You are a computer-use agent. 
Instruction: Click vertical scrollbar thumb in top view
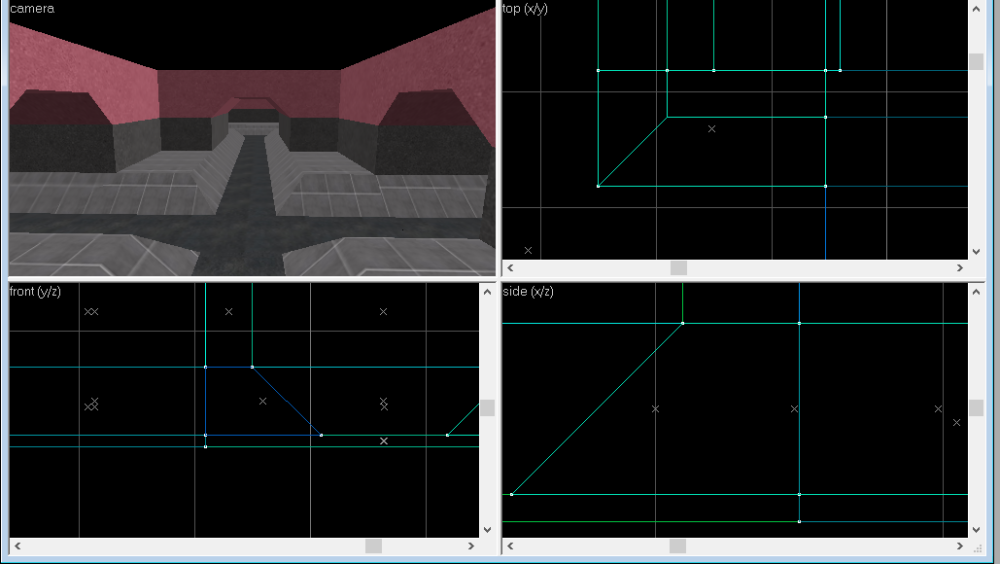coord(976,62)
